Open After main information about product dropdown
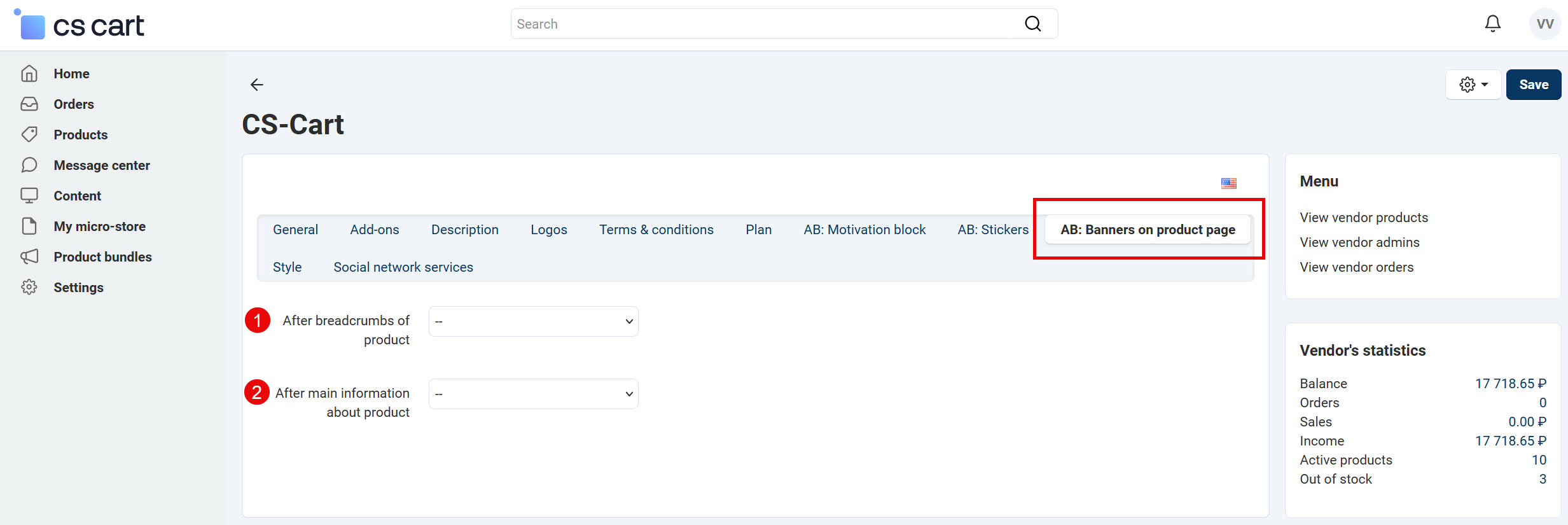This screenshot has width=1568, height=525. click(x=534, y=394)
